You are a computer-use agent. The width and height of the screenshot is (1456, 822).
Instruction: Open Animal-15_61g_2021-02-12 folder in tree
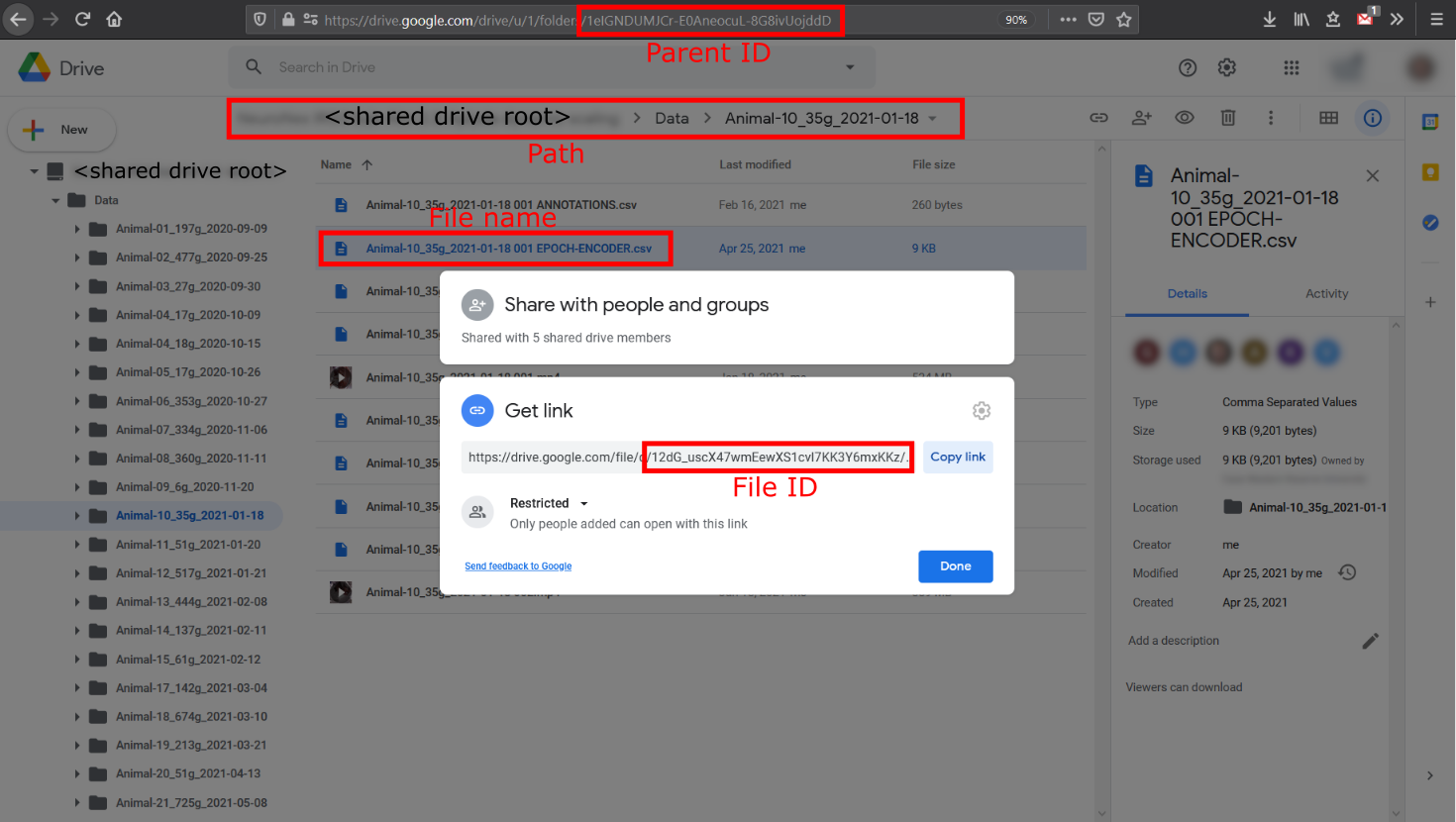tap(188, 660)
